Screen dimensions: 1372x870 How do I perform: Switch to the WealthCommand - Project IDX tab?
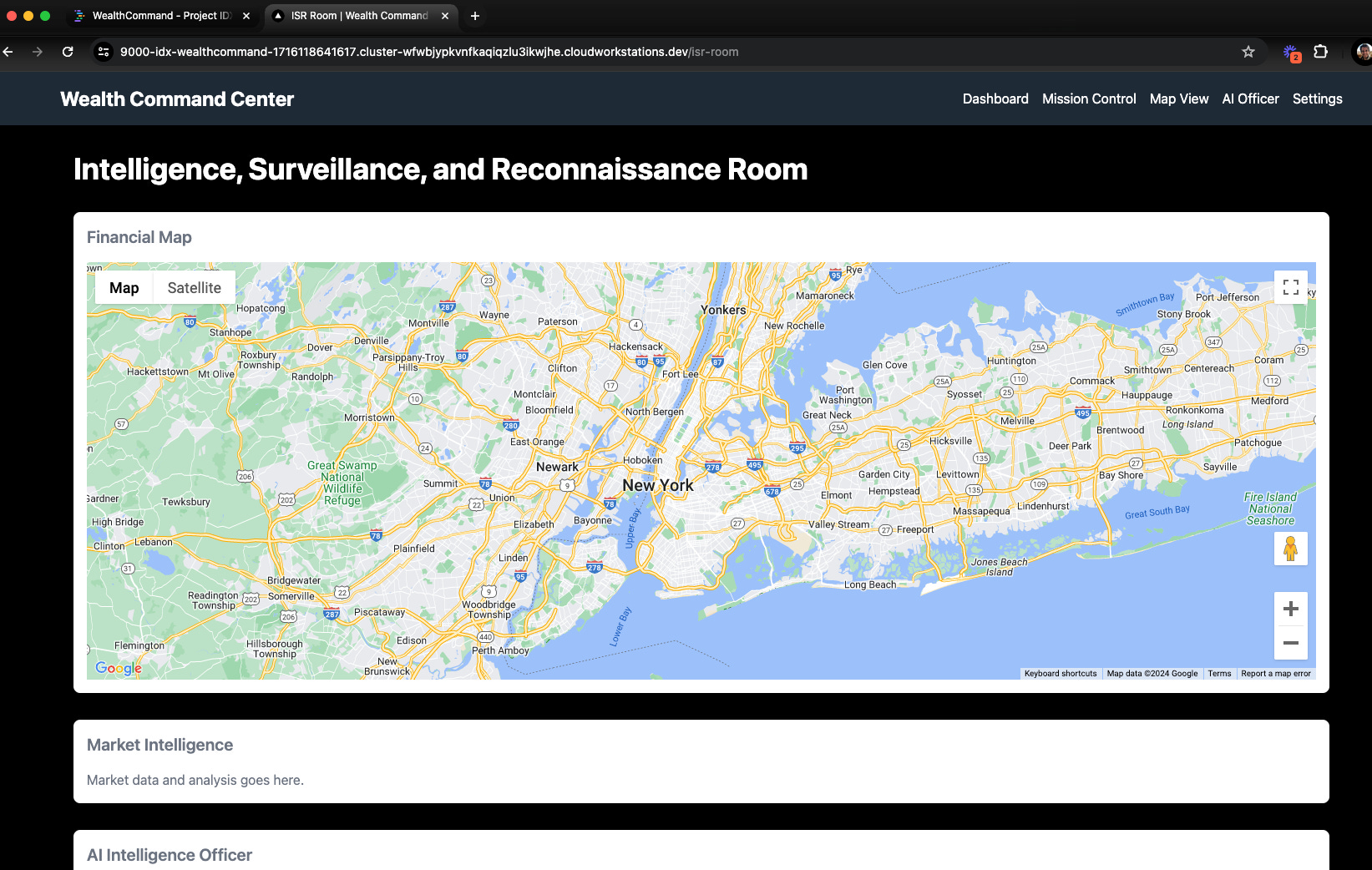click(x=162, y=16)
